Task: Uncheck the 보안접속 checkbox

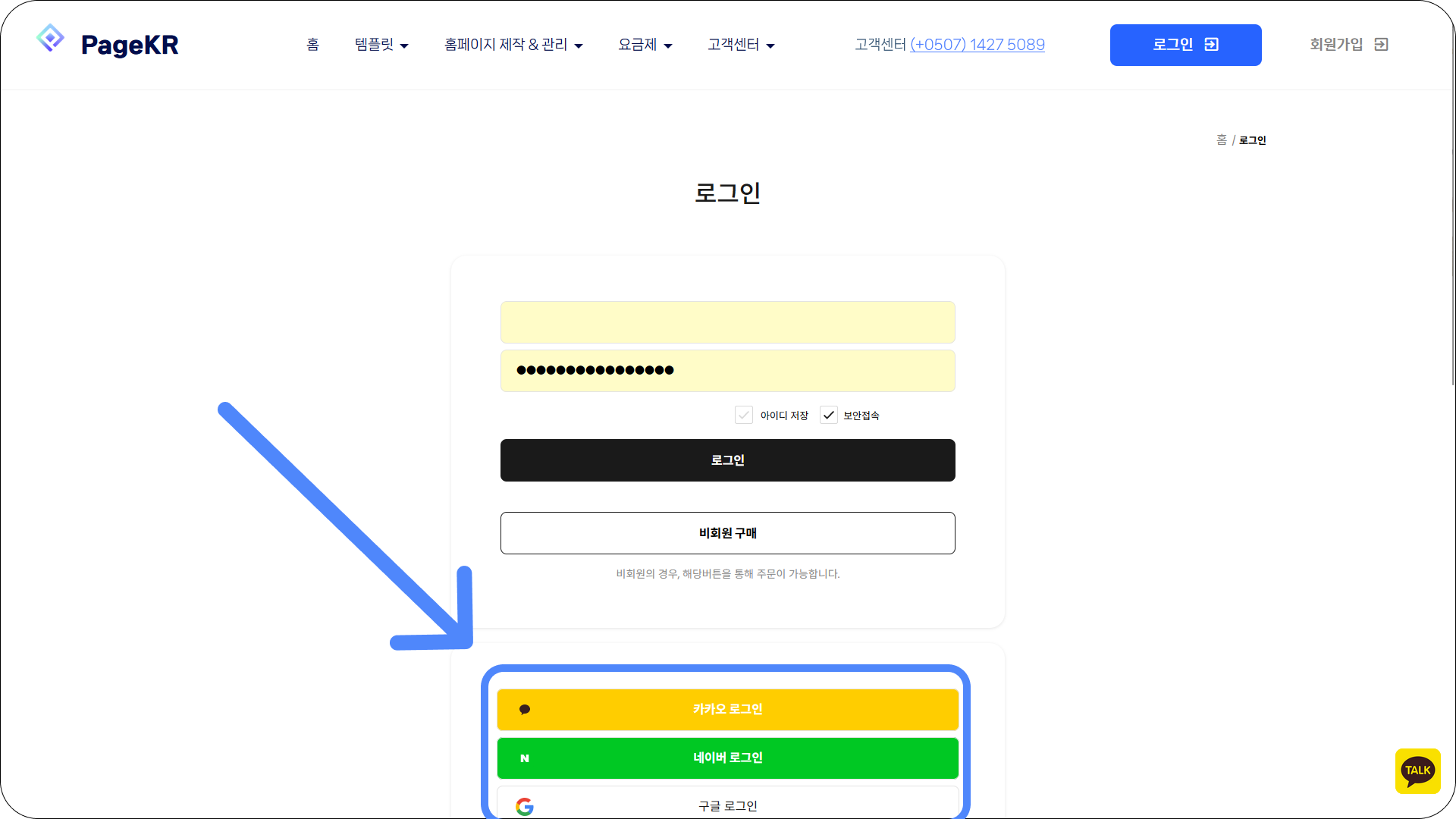Action: tap(828, 415)
